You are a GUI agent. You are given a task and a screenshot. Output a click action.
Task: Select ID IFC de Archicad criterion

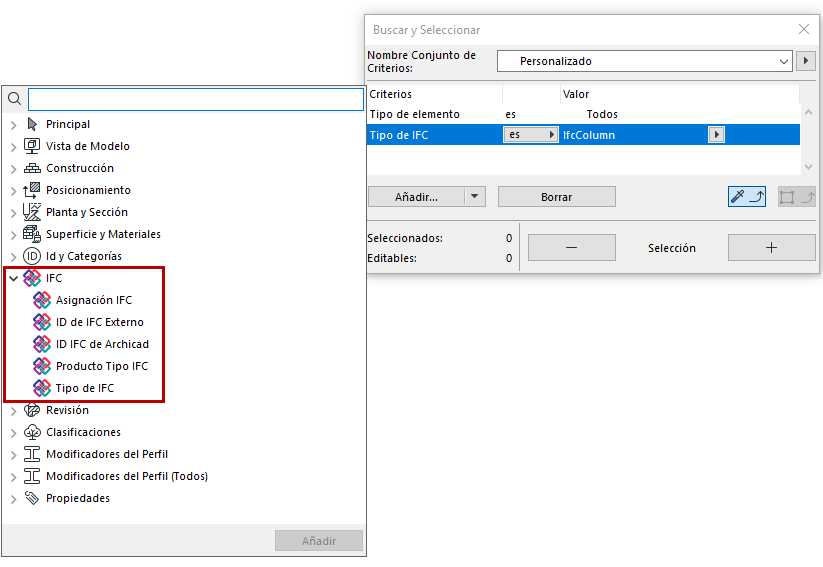102,344
